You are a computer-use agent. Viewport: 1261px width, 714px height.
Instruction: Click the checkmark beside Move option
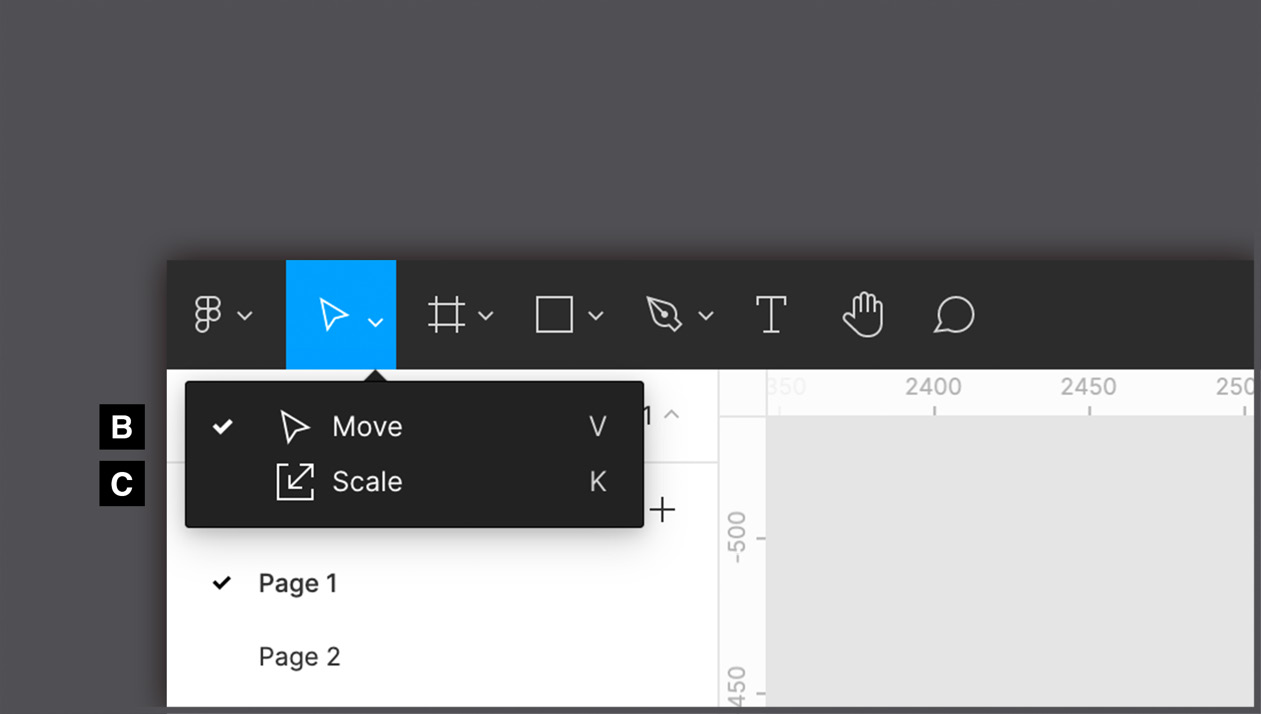pos(223,427)
